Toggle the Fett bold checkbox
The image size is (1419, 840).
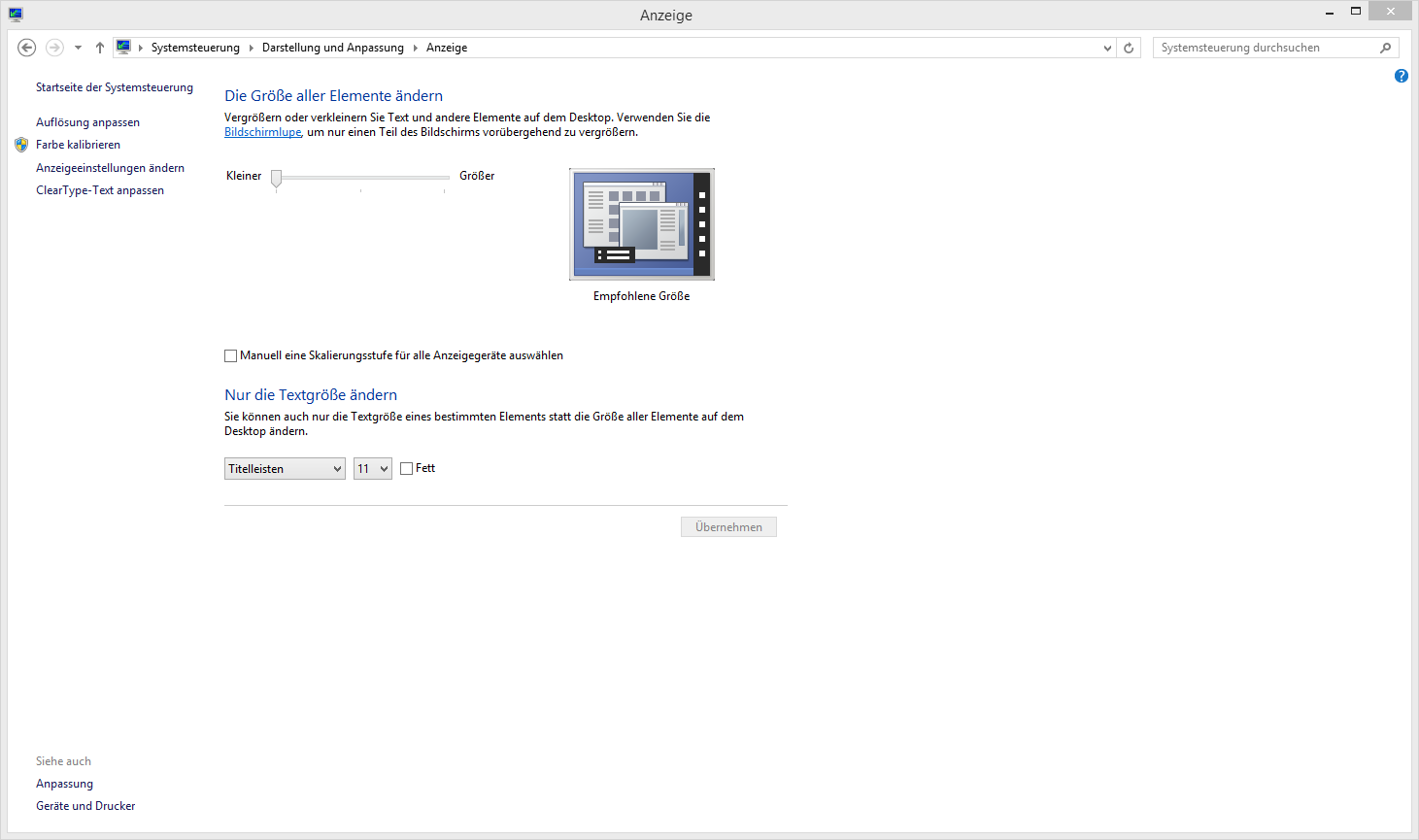(407, 469)
